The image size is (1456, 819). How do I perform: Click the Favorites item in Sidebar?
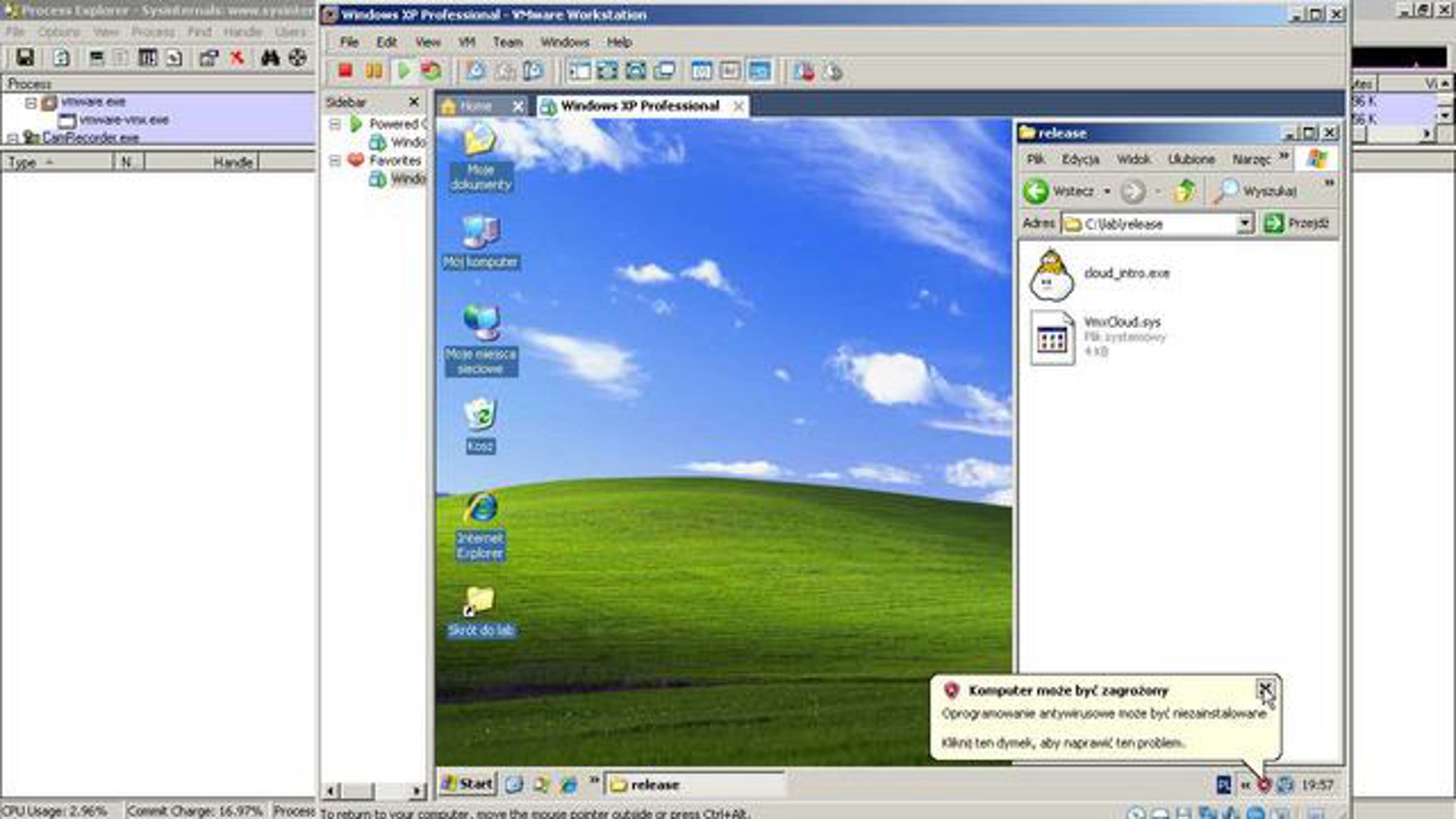[x=395, y=161]
